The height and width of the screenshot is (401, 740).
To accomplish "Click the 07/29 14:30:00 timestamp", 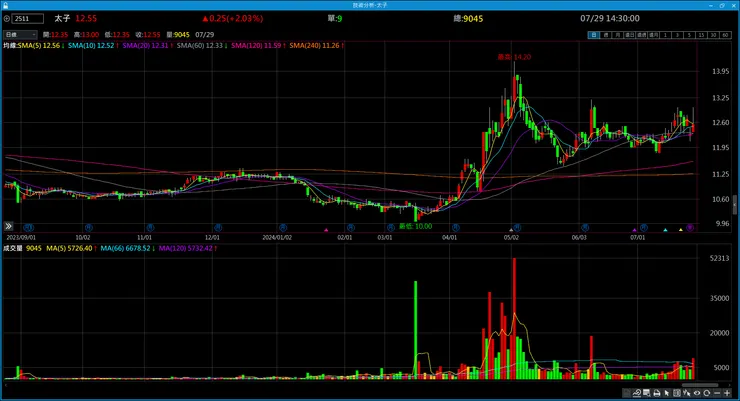I will (x=610, y=18).
